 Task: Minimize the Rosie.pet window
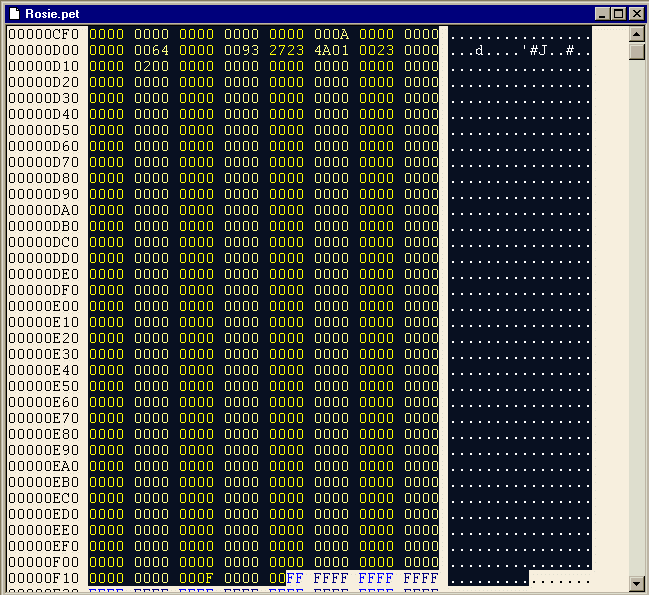pos(602,14)
